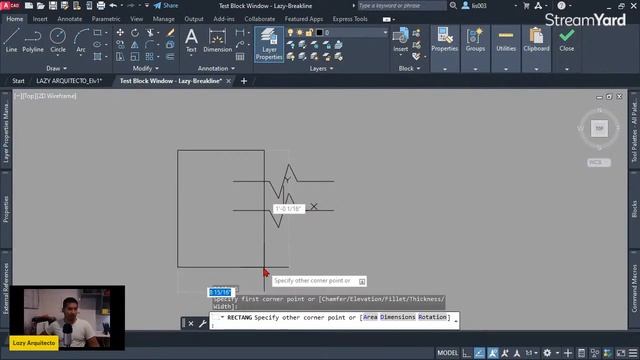Close the Block Editor with green checkmark

click(567, 40)
